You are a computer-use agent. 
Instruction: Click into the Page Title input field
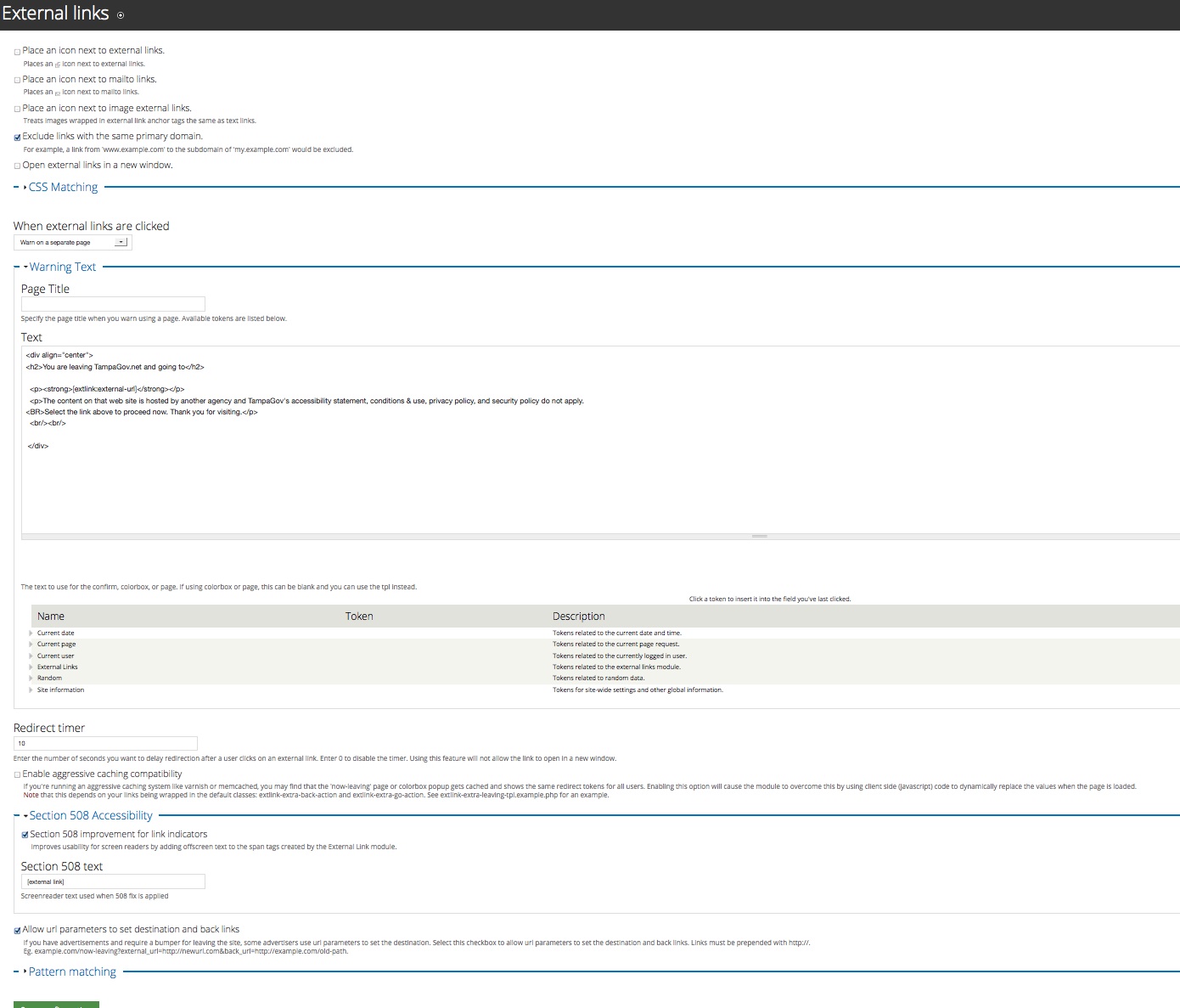[x=113, y=304]
